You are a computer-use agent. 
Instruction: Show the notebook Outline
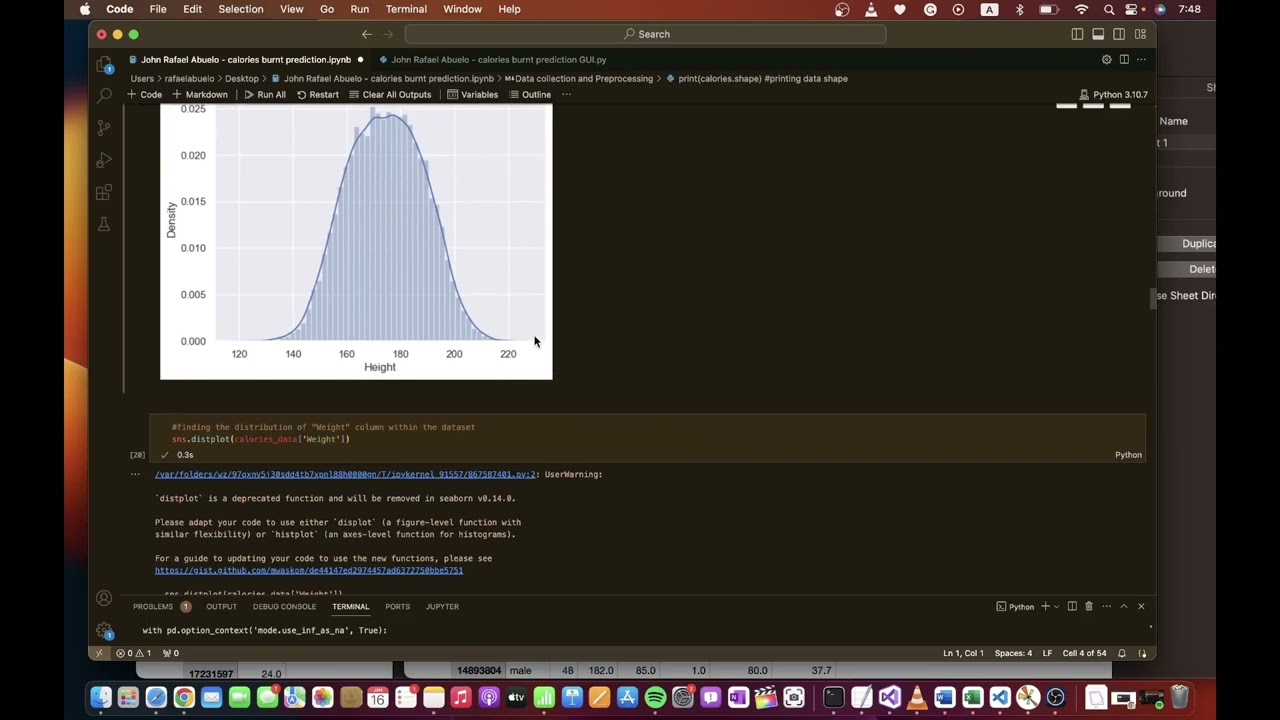(529, 95)
